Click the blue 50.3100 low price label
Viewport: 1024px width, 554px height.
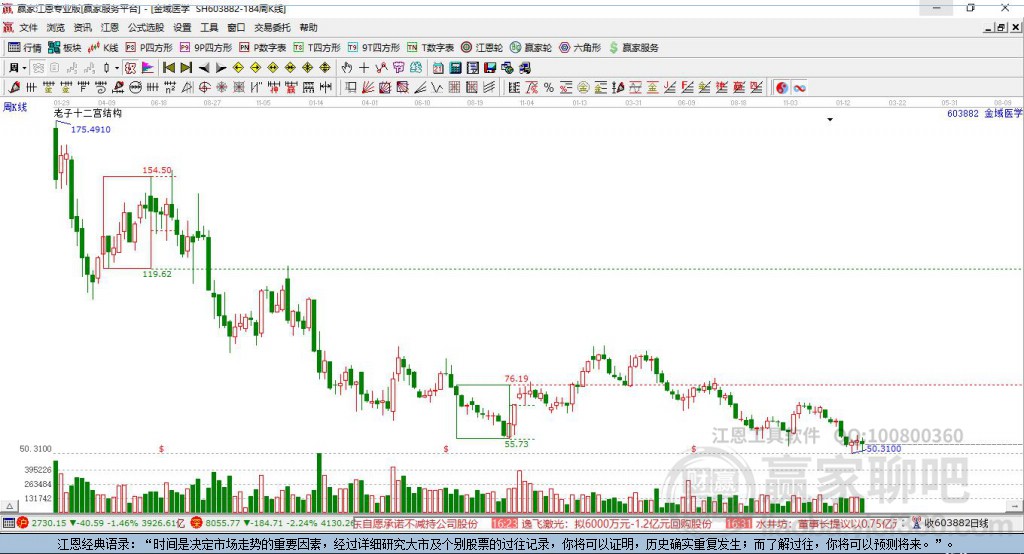(x=884, y=449)
